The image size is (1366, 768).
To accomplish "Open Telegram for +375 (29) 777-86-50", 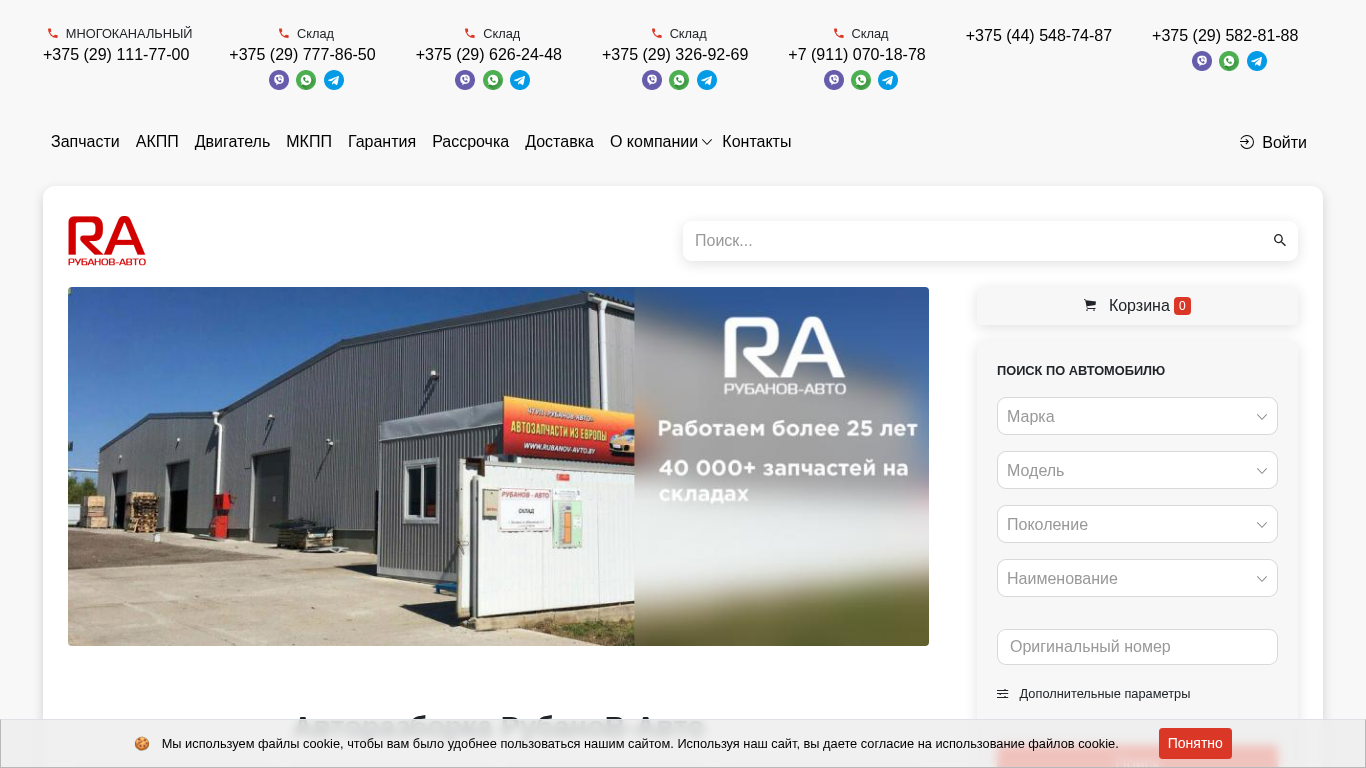I will pyautogui.click(x=334, y=80).
